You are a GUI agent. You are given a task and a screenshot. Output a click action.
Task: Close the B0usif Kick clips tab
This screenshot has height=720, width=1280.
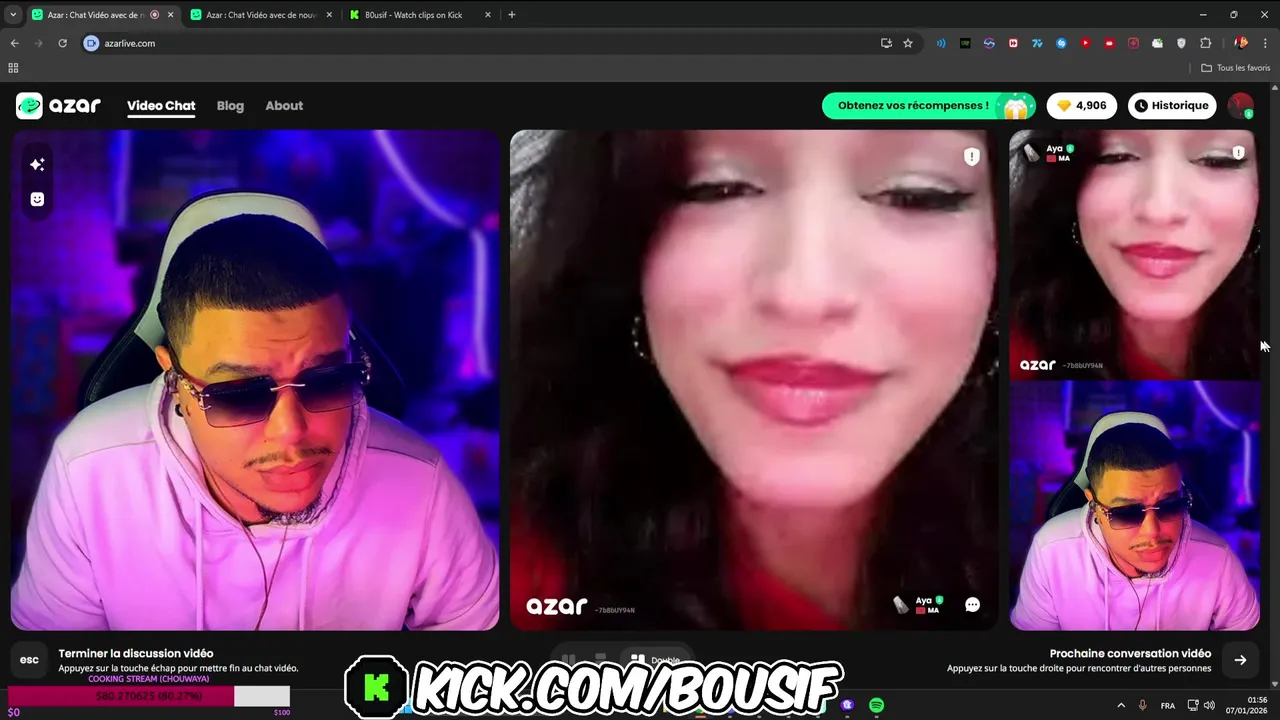tap(488, 15)
